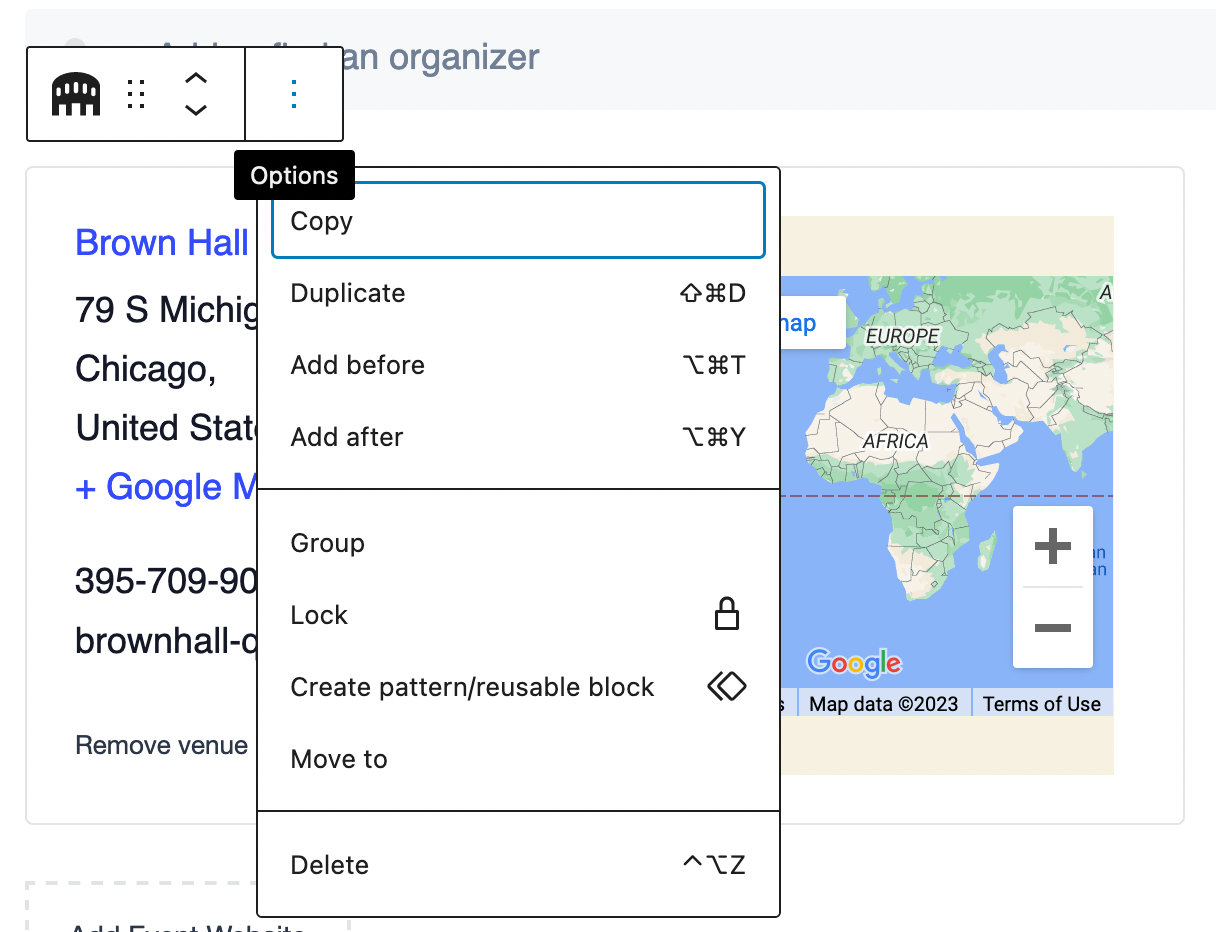Click the Google logo on map

tap(854, 662)
